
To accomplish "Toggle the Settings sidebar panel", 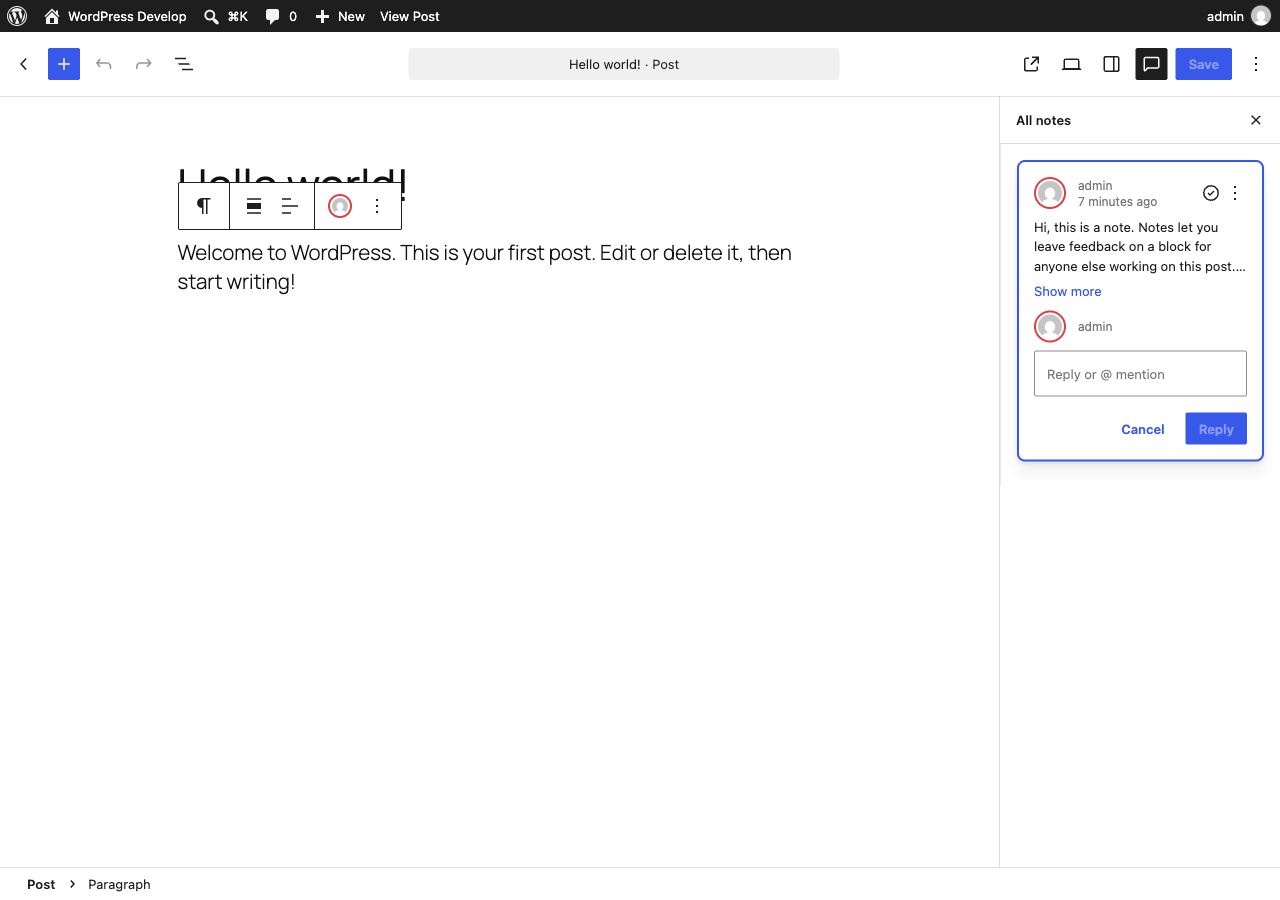I will point(1111,64).
